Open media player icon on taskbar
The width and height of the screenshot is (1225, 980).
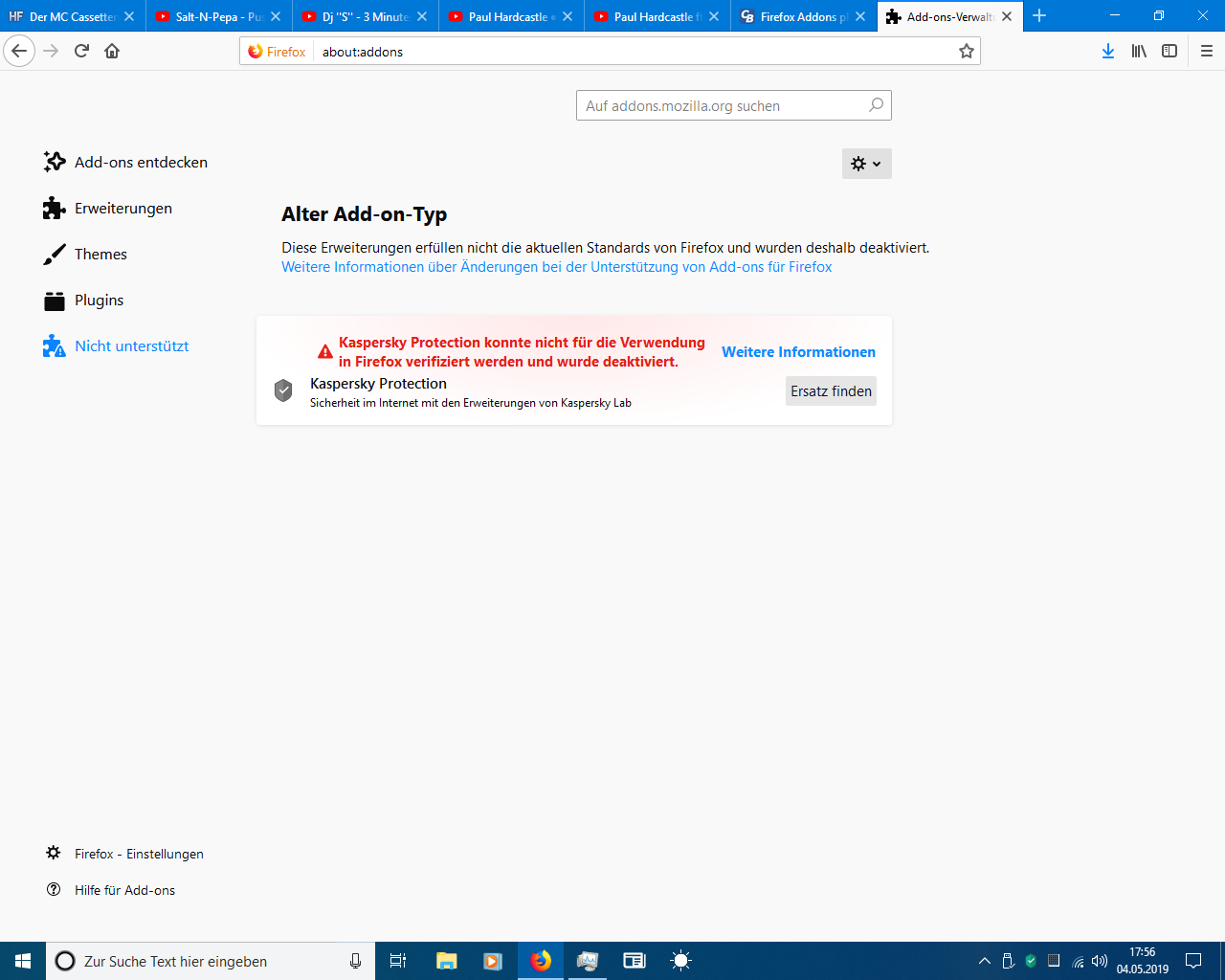point(493,961)
